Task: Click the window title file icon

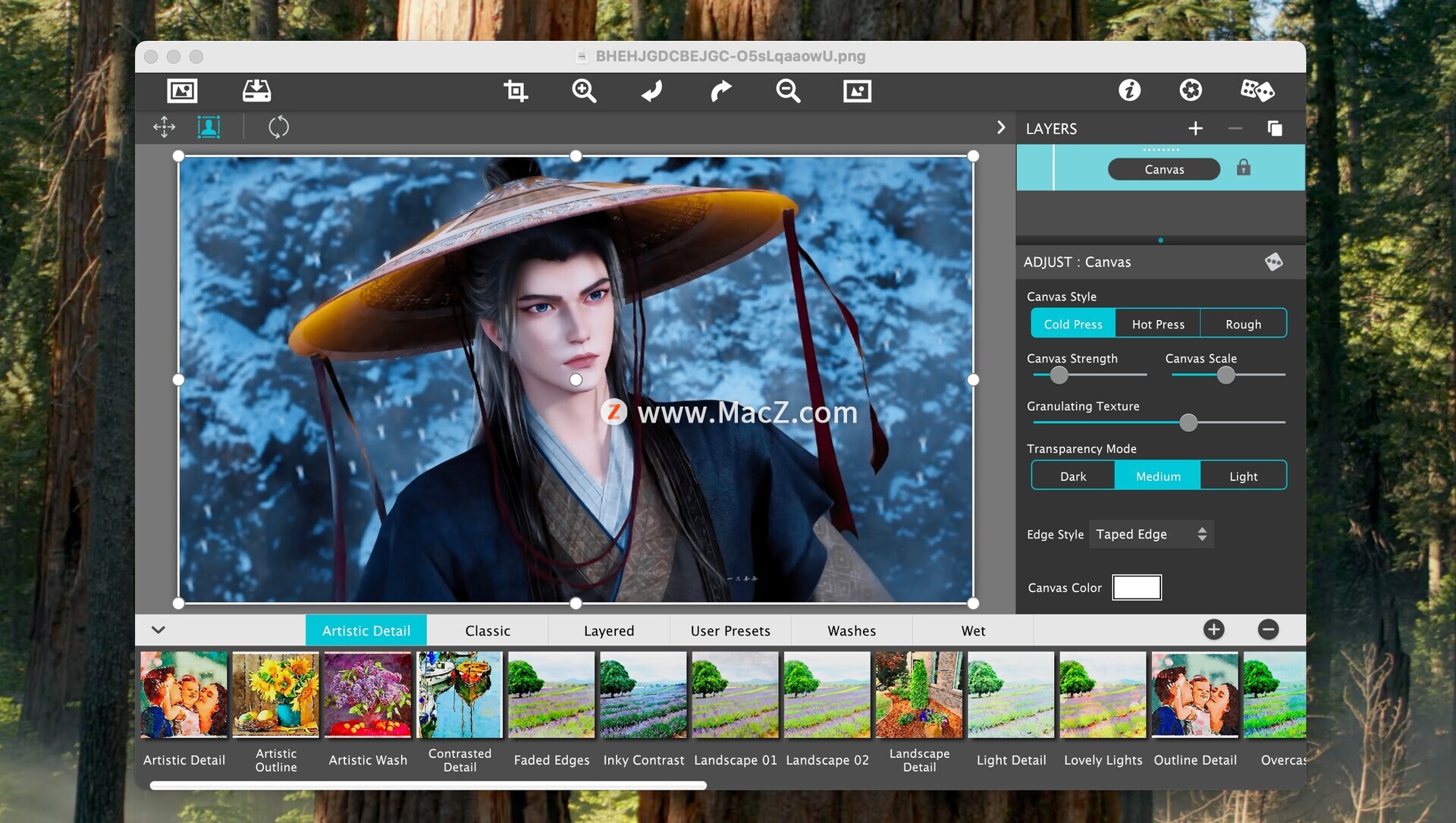Action: coord(582,56)
